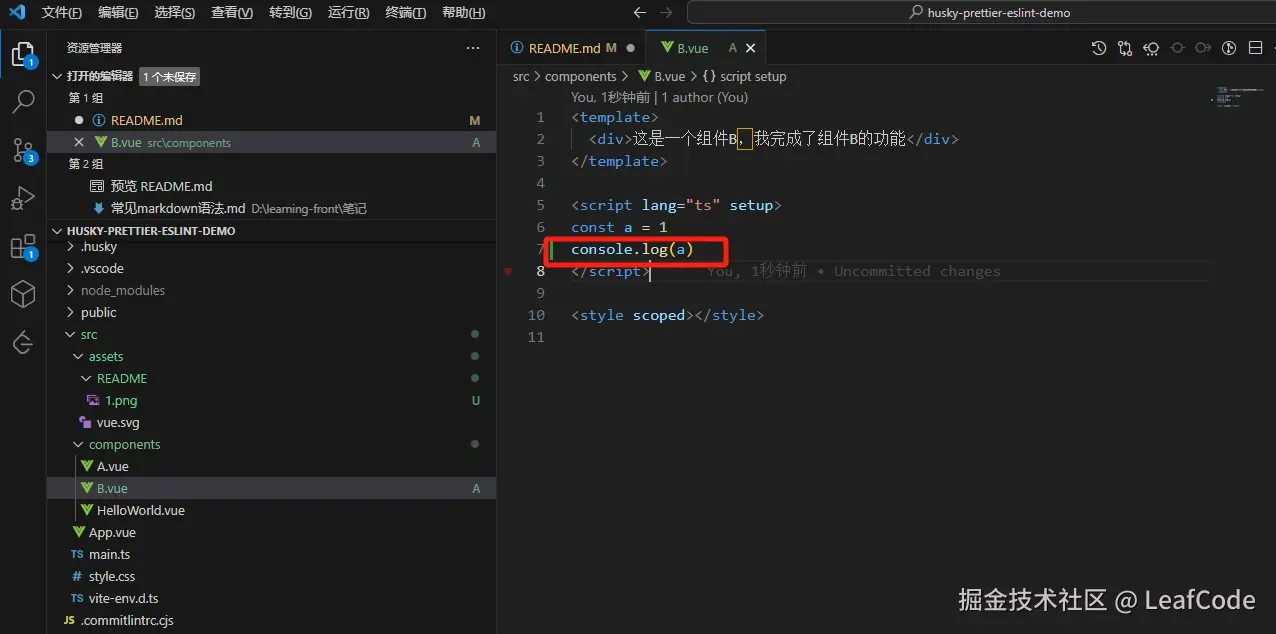The image size is (1276, 634).
Task: Open App.vue in the file tree
Action: click(271, 532)
